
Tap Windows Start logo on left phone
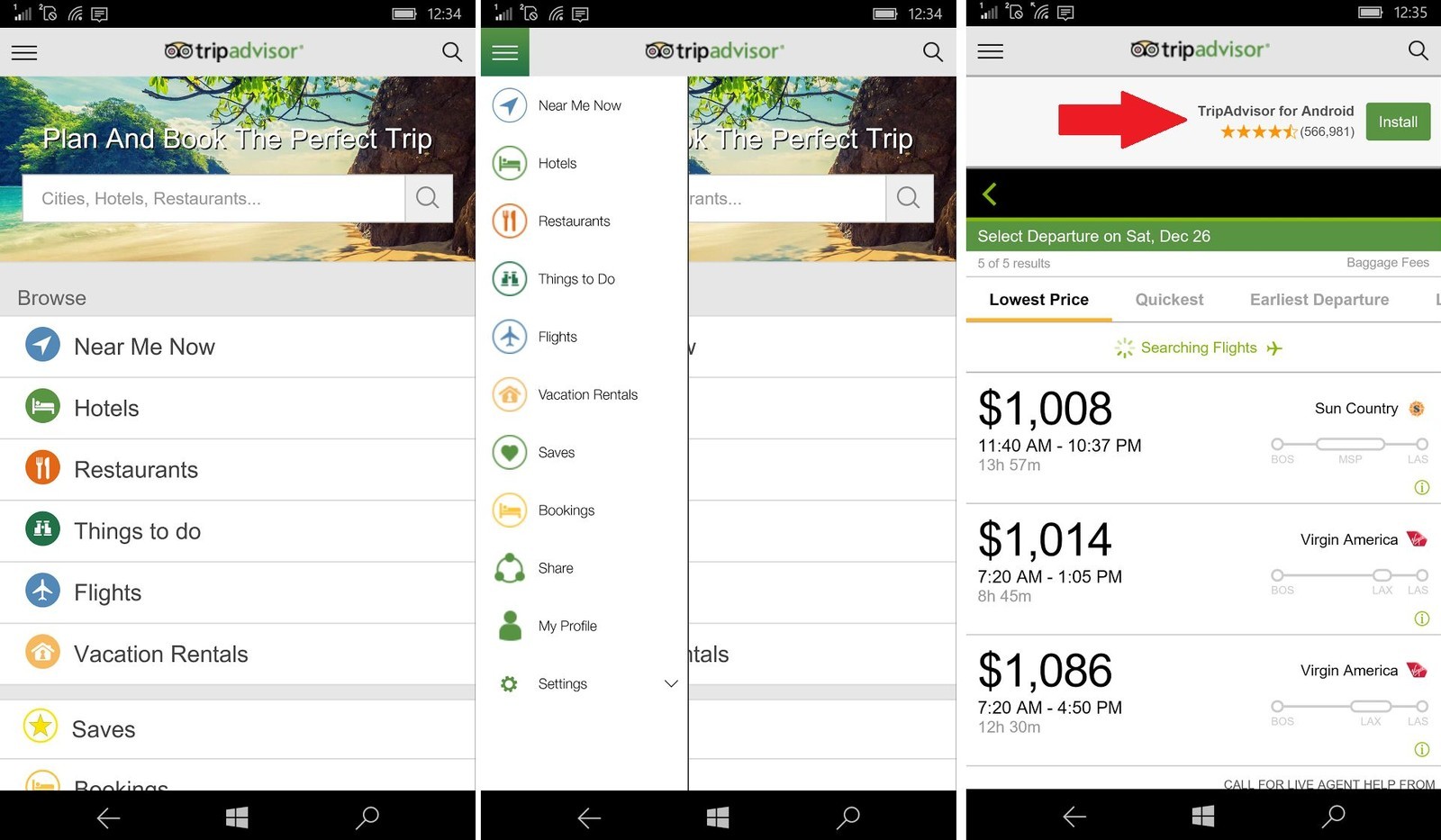pos(237,817)
